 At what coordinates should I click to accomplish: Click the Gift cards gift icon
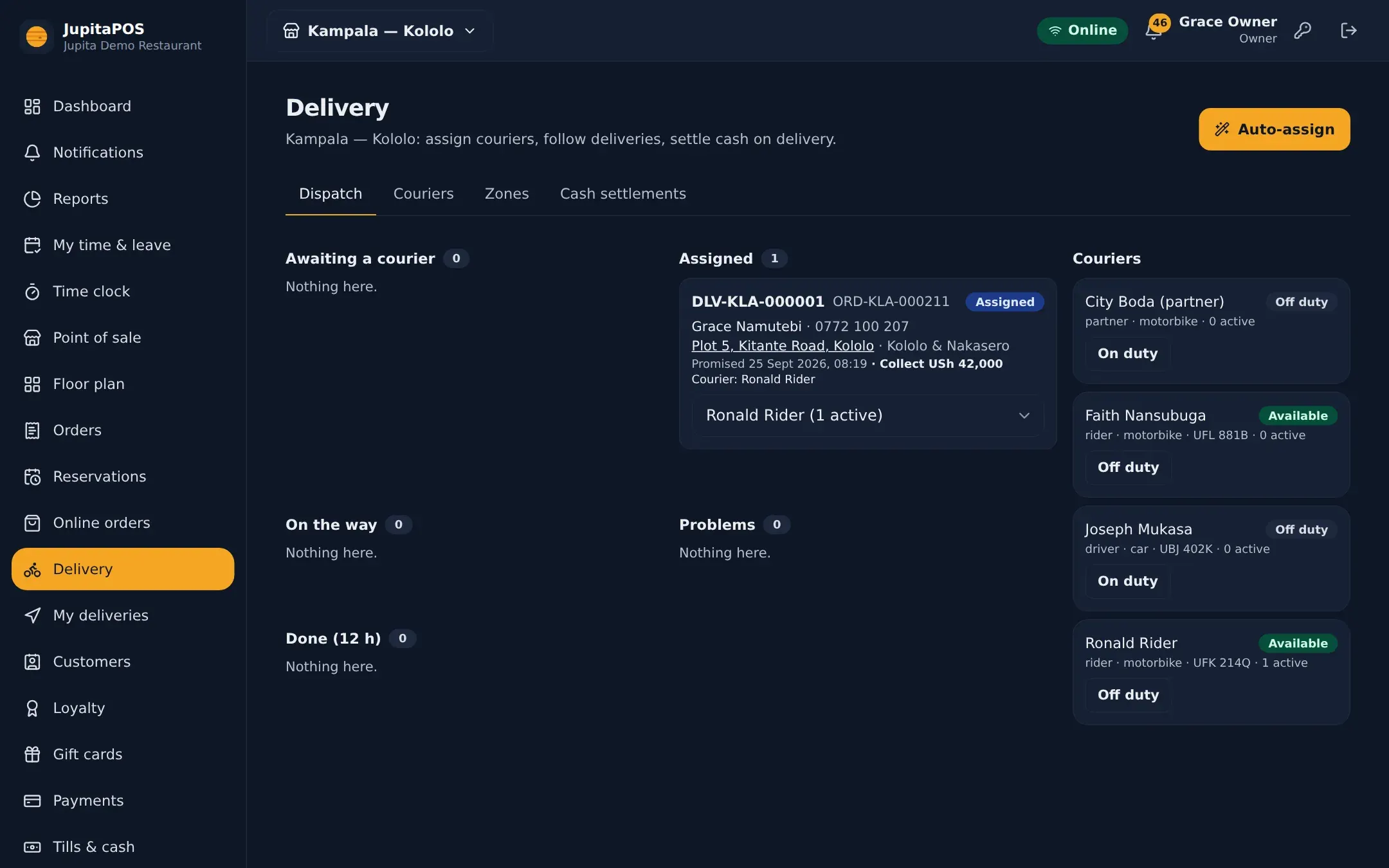point(32,754)
